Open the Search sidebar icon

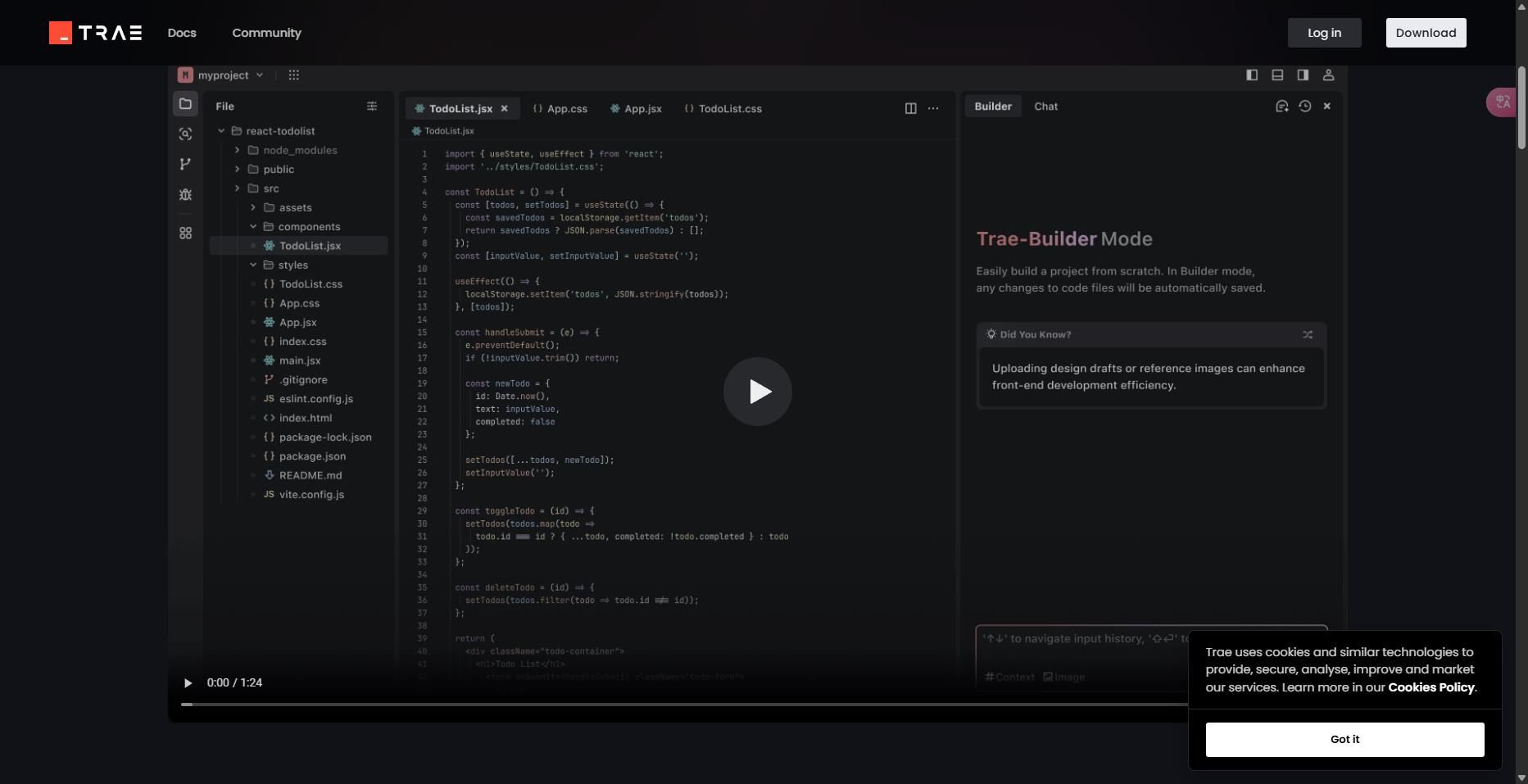(186, 134)
